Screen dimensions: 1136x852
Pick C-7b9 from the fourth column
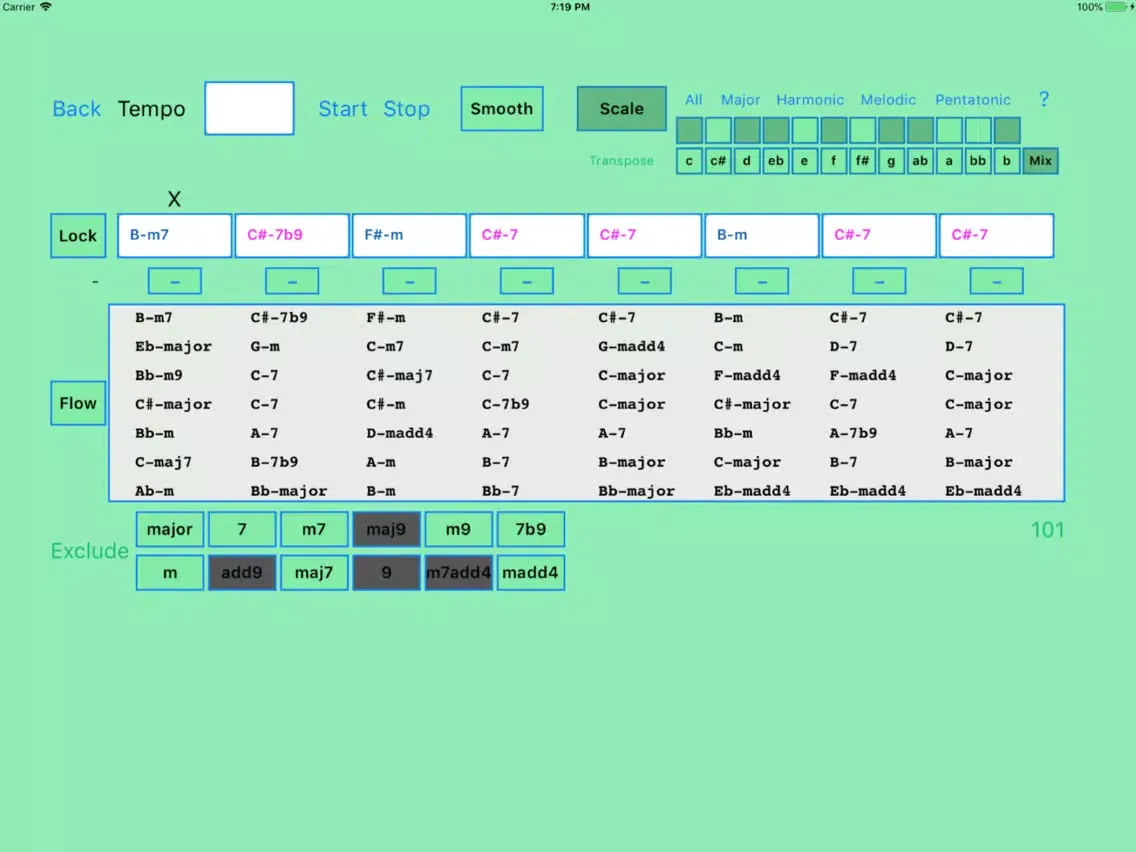coord(506,404)
